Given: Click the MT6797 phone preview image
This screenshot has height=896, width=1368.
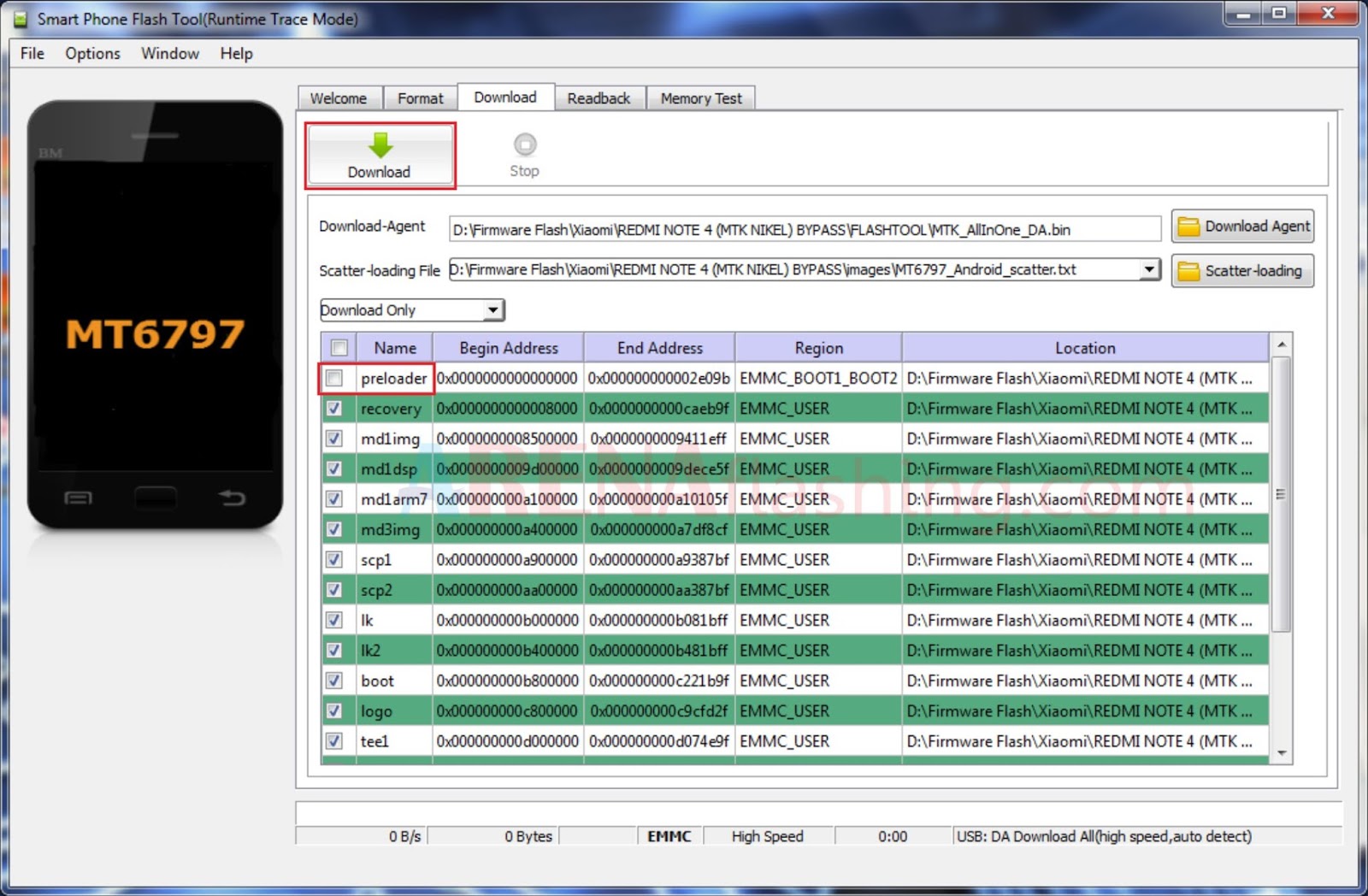Looking at the screenshot, I should click(x=155, y=315).
